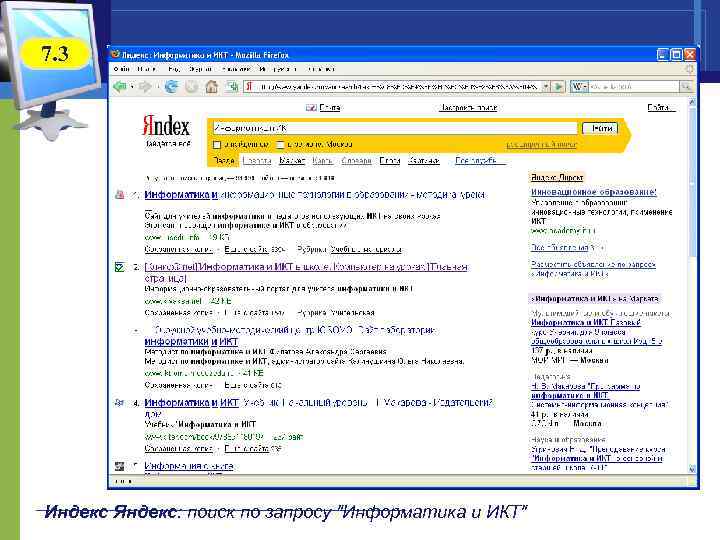Image resolution: width=720 pixels, height=540 pixels.
Task: Click the search magnifier icon in toolbar
Action: pyautogui.click(x=686, y=86)
